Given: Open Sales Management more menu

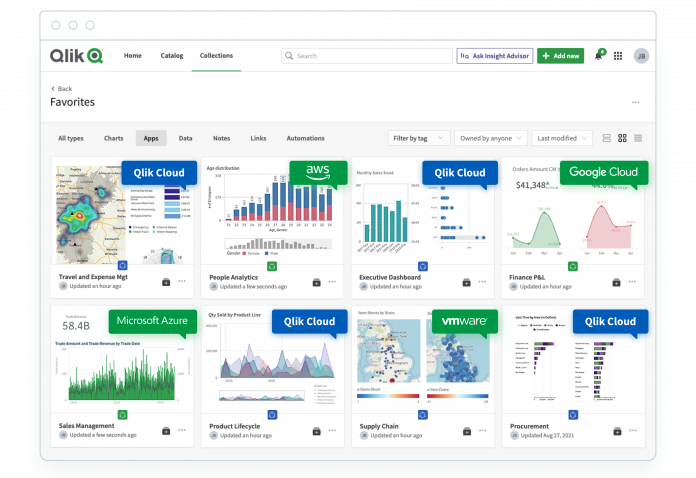Looking at the screenshot, I should pyautogui.click(x=182, y=430).
